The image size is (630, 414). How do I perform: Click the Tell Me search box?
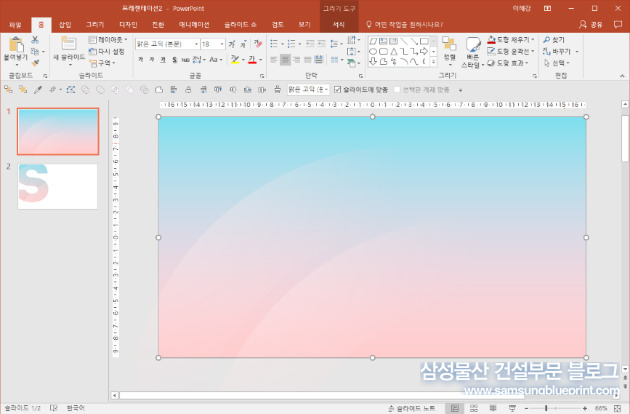coord(405,25)
